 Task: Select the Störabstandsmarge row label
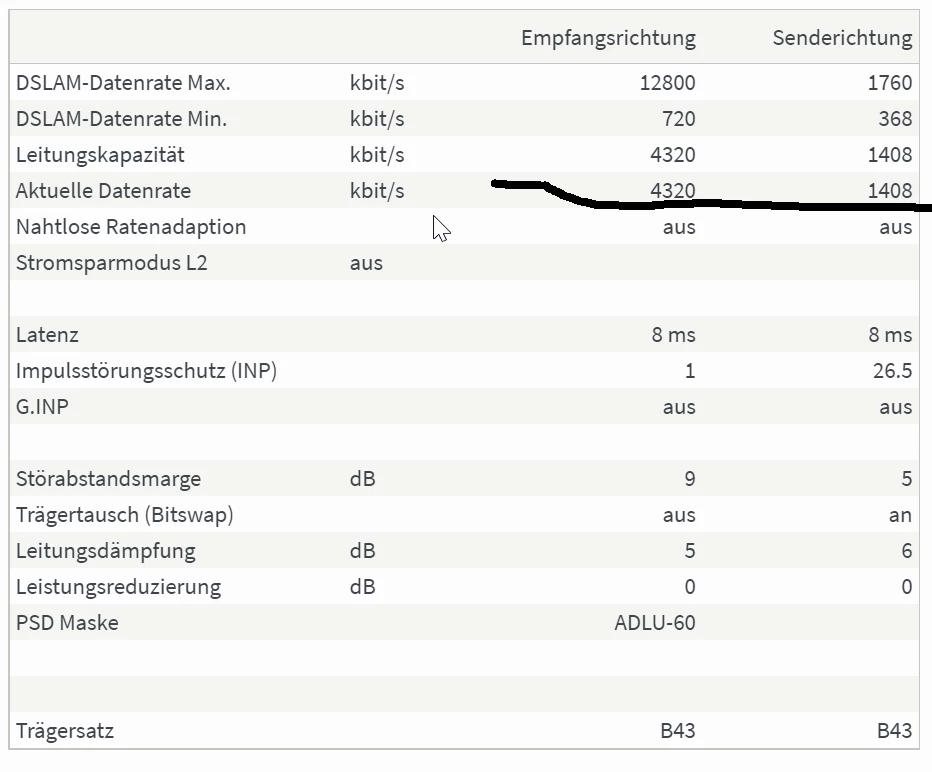tap(108, 479)
